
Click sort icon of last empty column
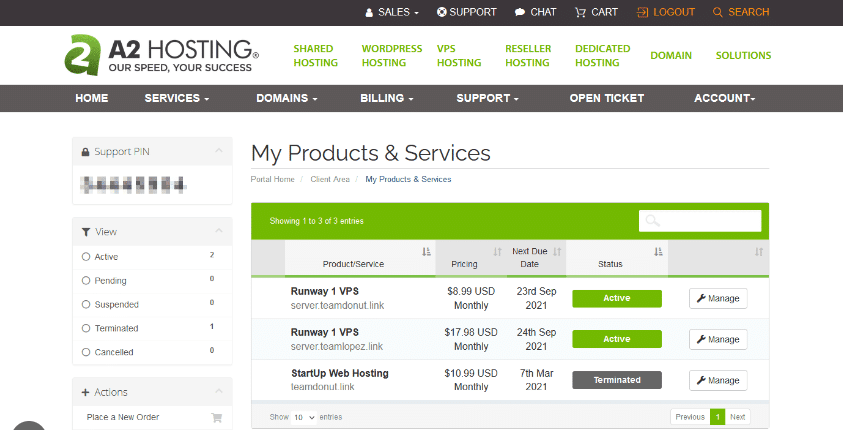click(x=759, y=252)
